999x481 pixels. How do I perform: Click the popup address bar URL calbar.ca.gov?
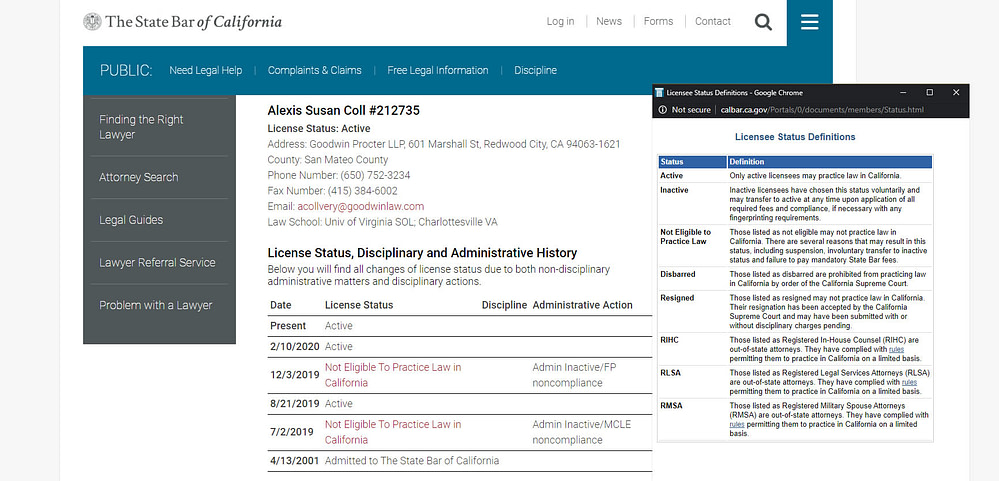[x=822, y=110]
